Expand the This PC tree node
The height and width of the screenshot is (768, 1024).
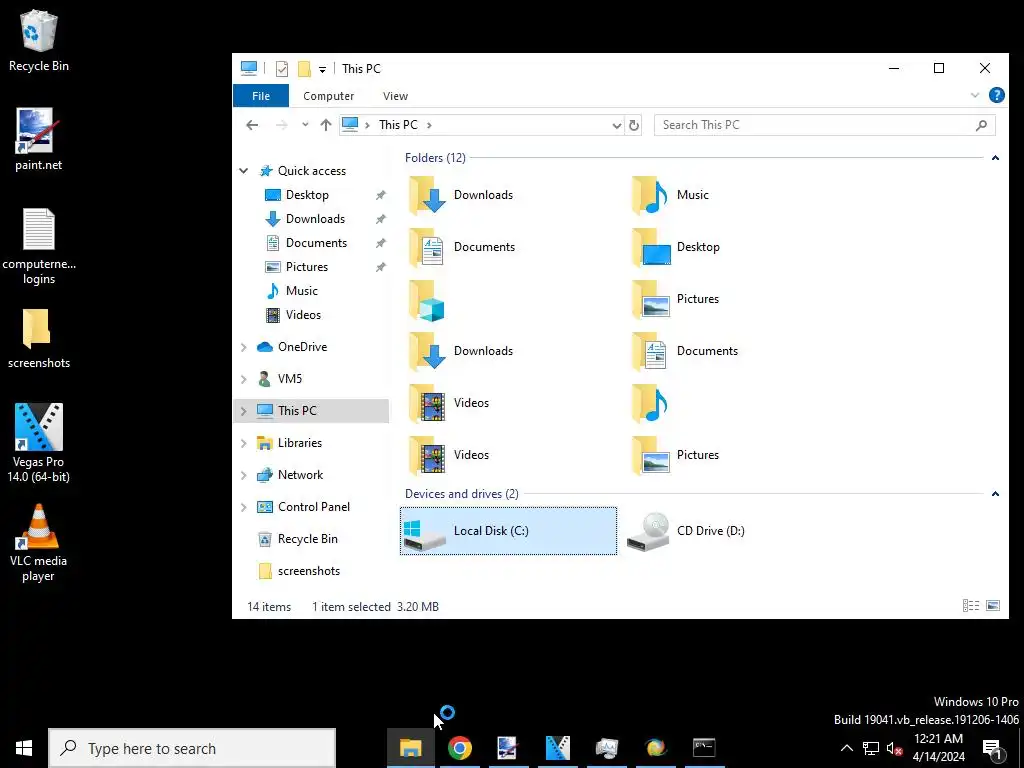click(x=244, y=411)
